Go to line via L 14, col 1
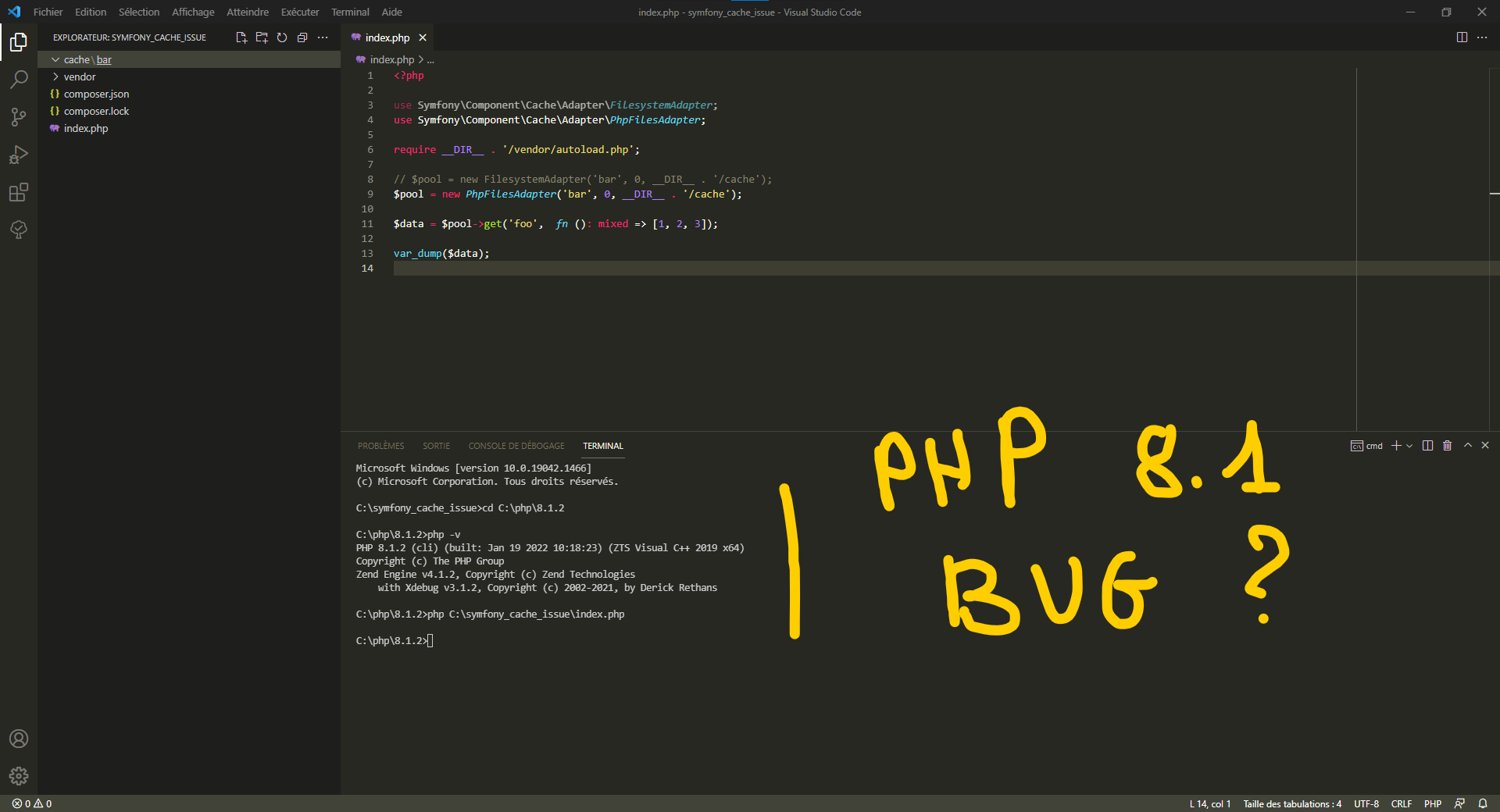The height and width of the screenshot is (812, 1500). click(x=1209, y=803)
